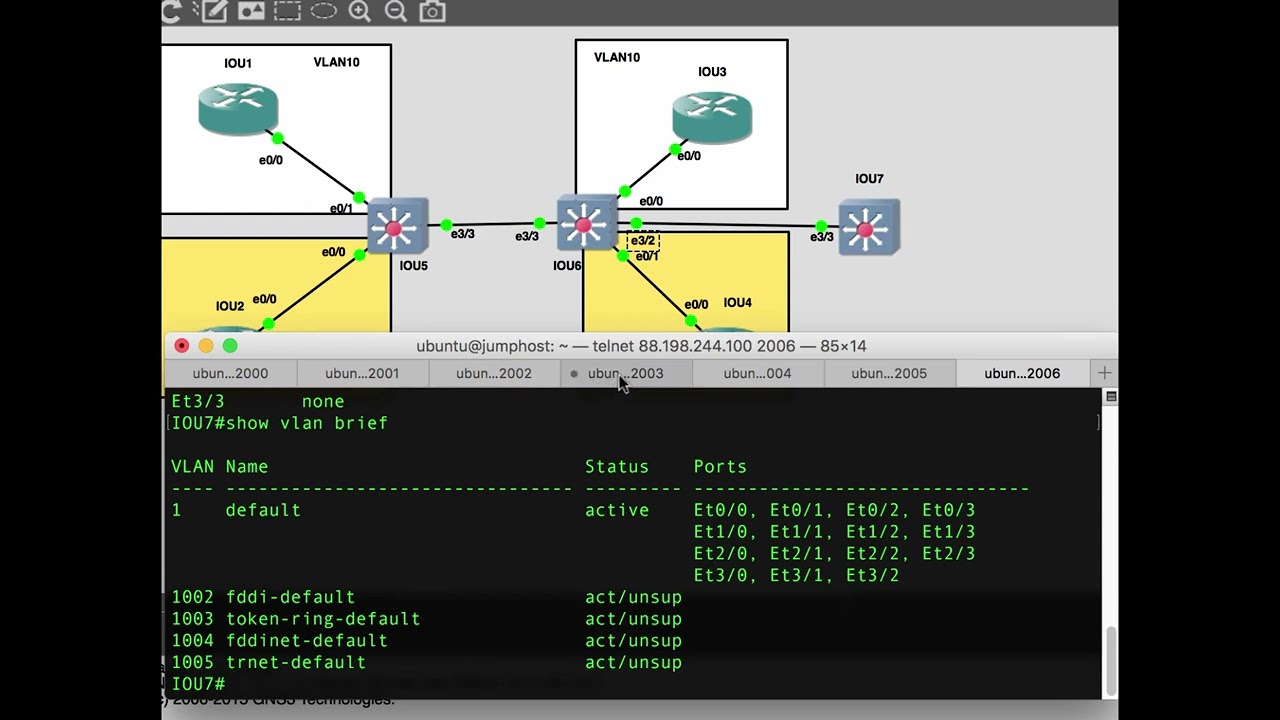The width and height of the screenshot is (1280, 720).
Task: Click the IOU2 node label
Action: pos(230,306)
